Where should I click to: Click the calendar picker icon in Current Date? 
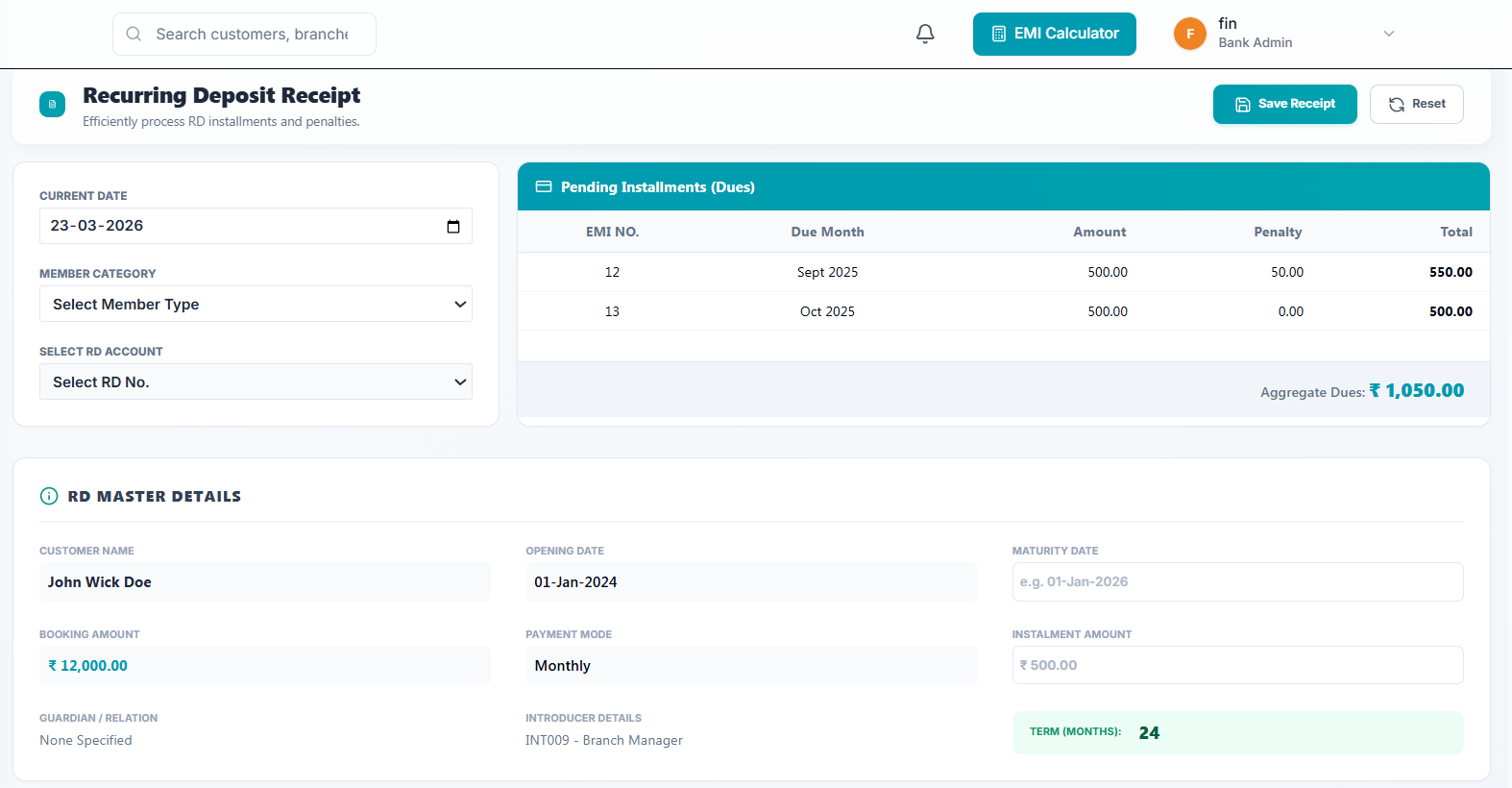point(453,227)
